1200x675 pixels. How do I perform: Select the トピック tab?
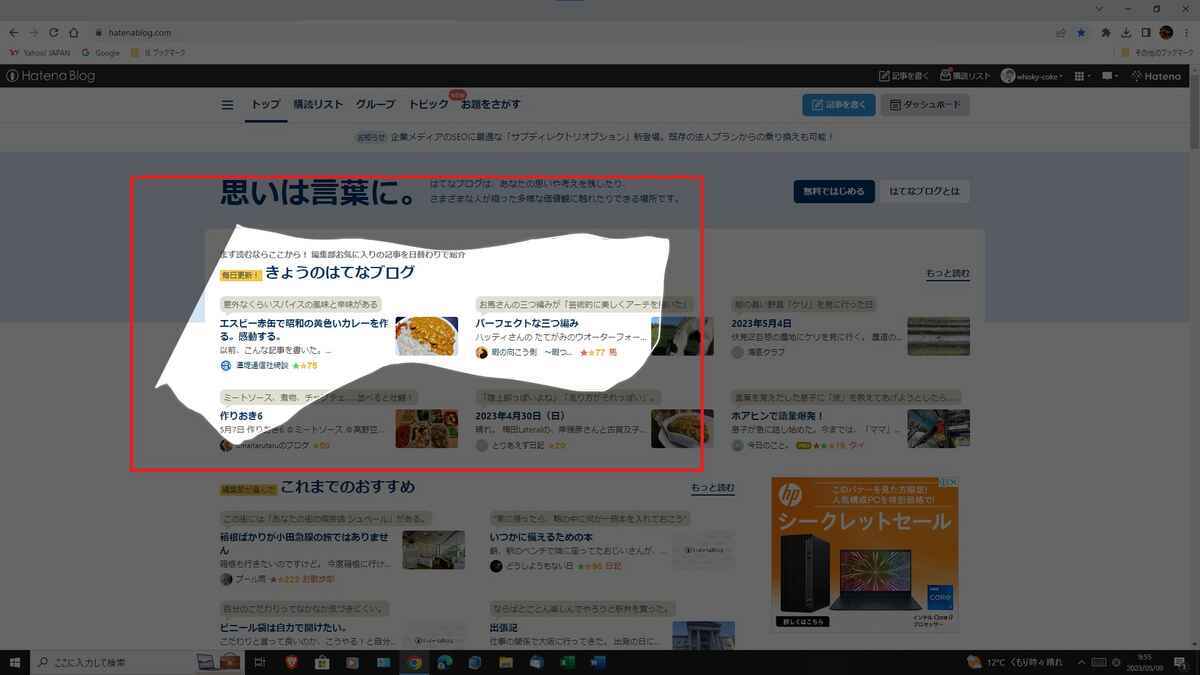429,104
